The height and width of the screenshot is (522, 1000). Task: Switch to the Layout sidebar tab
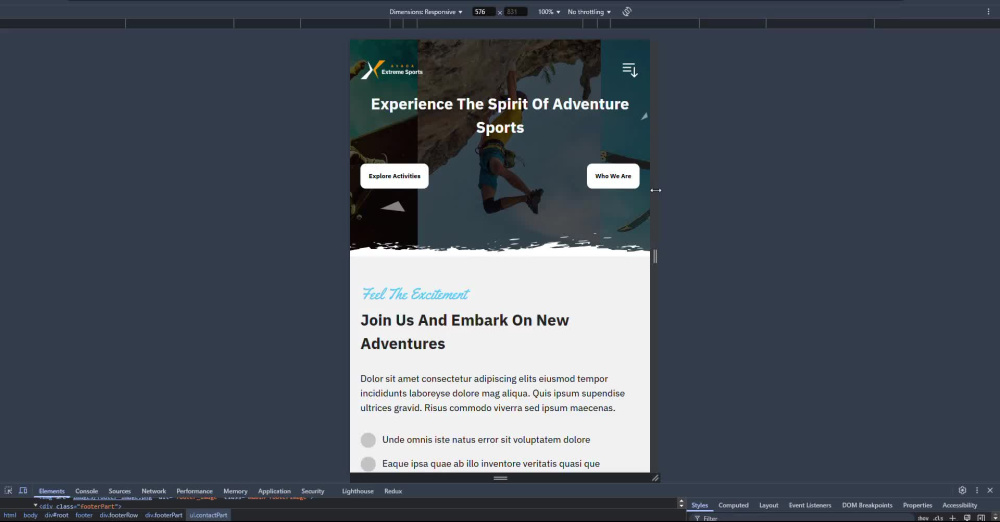[x=768, y=505]
